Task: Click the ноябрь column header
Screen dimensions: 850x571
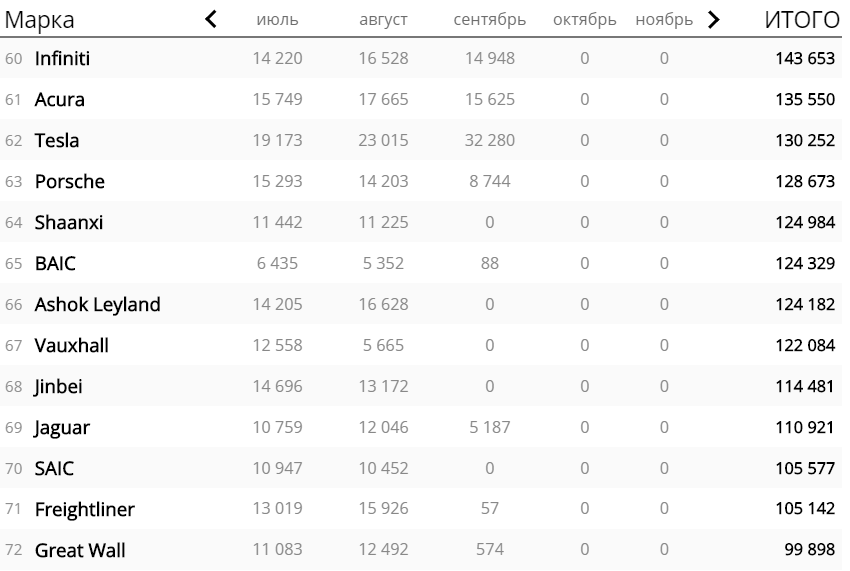Action: pos(664,20)
